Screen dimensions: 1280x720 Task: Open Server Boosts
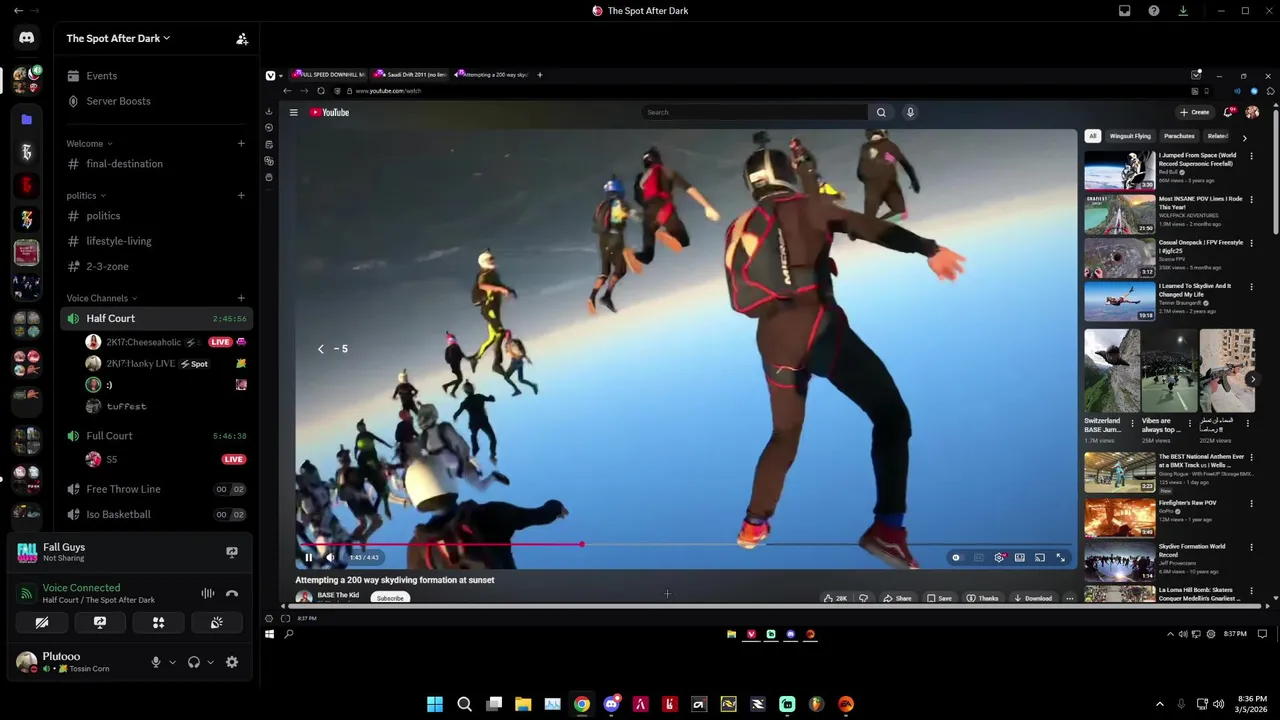point(156,101)
